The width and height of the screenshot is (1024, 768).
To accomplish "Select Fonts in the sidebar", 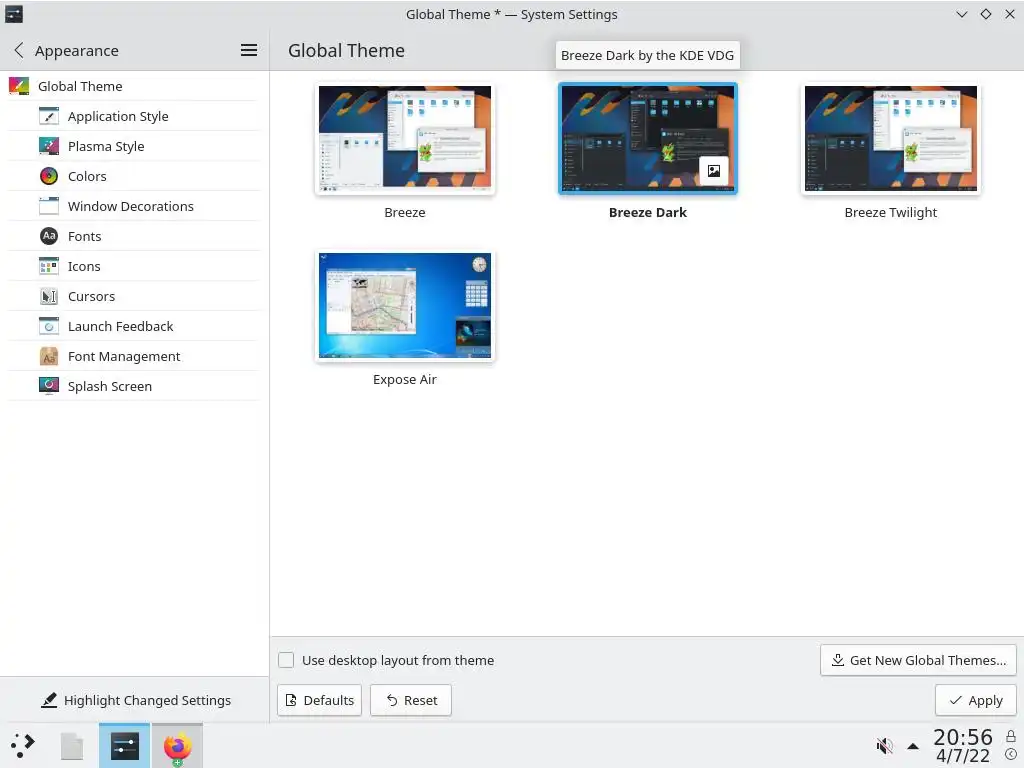I will tap(134, 236).
